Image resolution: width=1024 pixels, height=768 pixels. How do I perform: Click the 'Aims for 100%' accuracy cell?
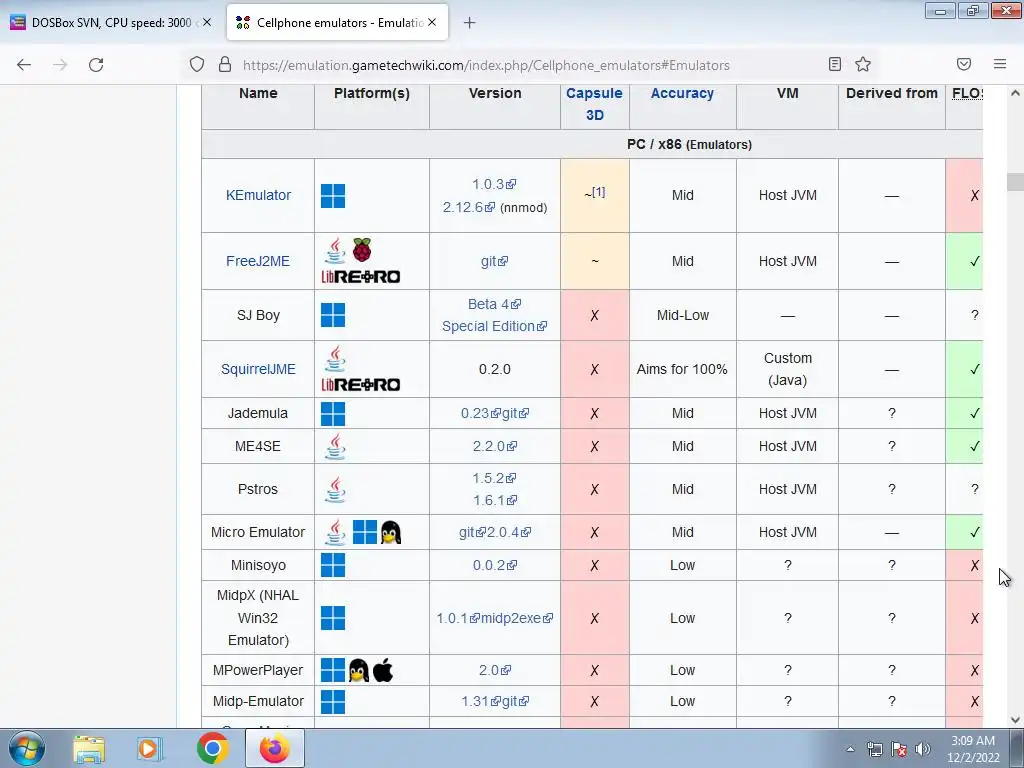coord(682,369)
